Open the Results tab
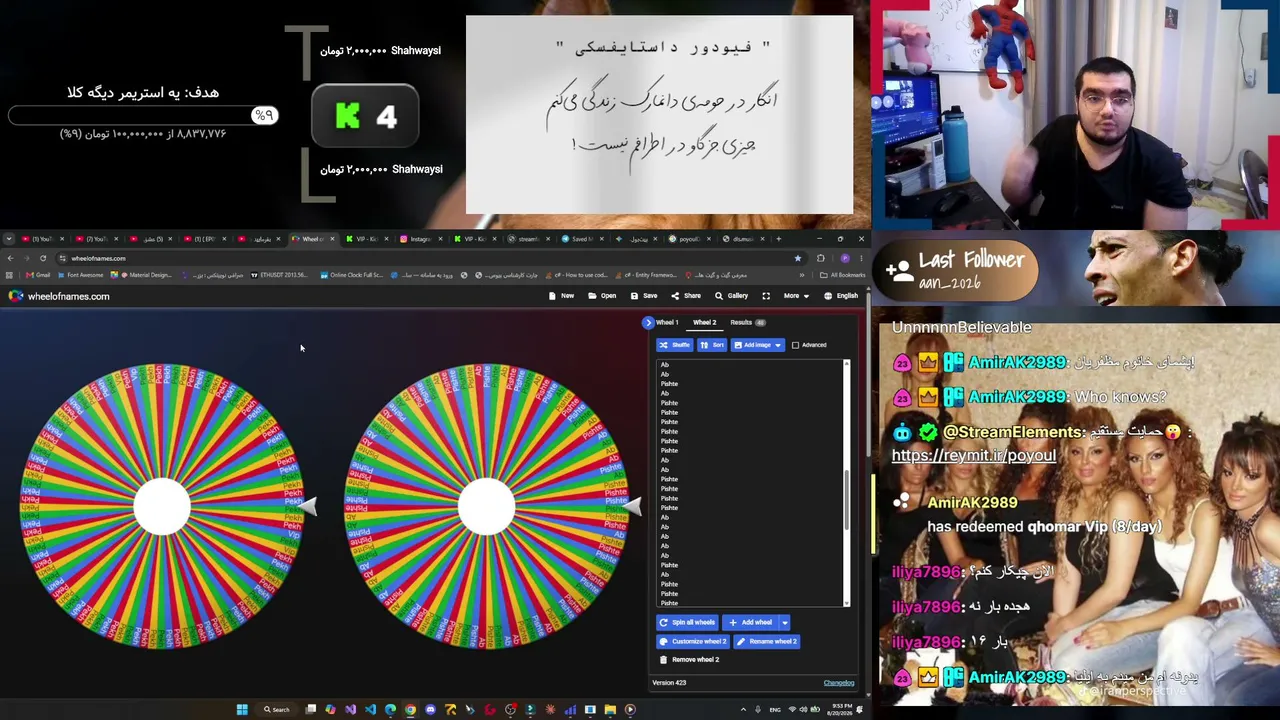 click(747, 323)
